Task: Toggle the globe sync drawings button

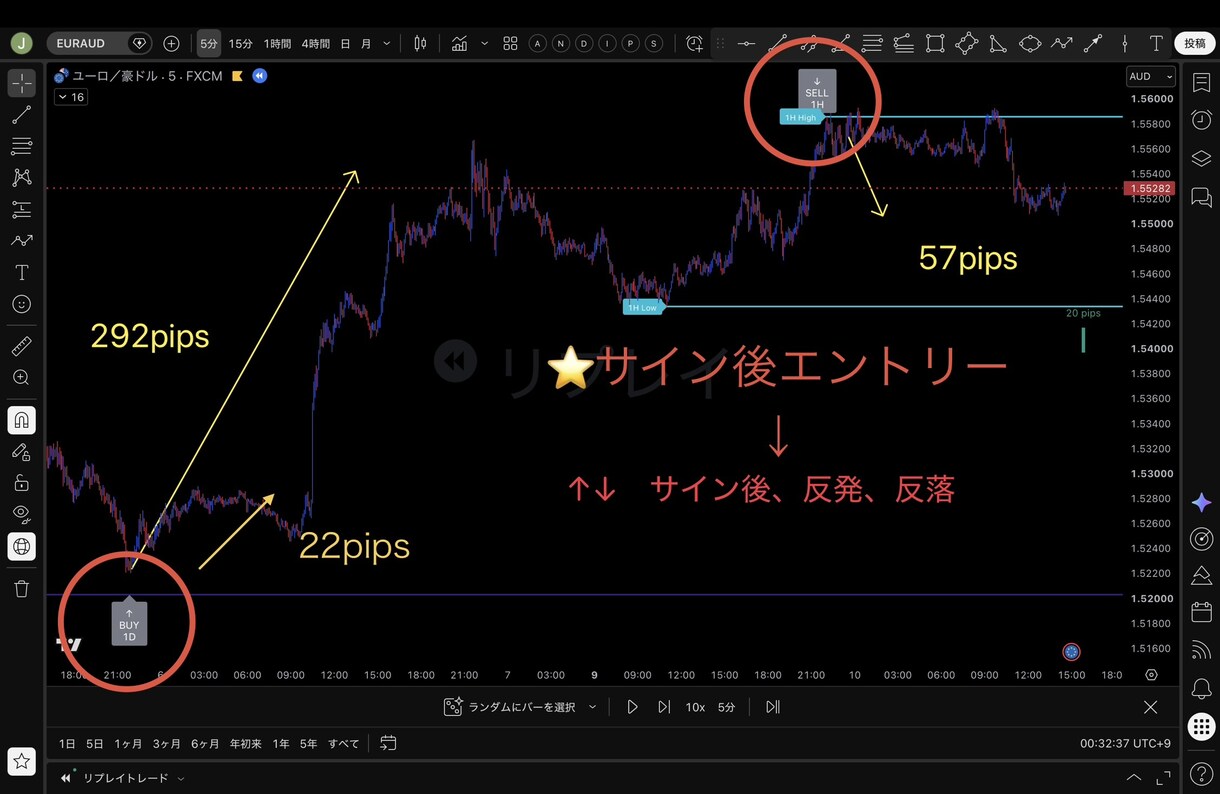Action: pos(21,546)
